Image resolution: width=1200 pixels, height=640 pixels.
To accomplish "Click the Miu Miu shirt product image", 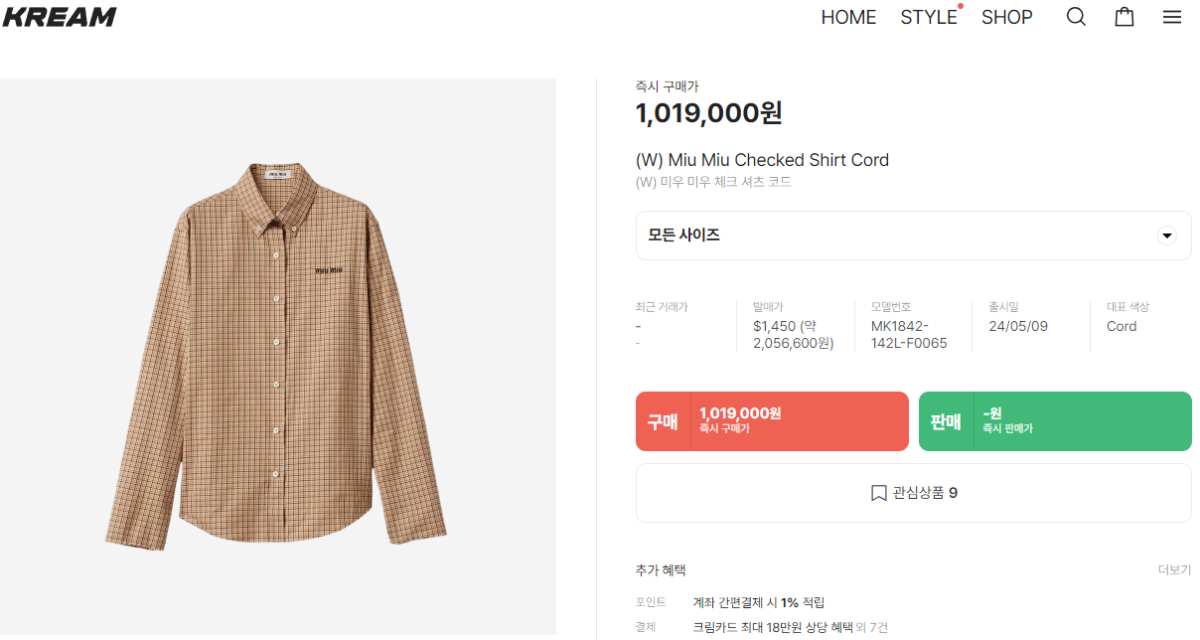I will [277, 357].
